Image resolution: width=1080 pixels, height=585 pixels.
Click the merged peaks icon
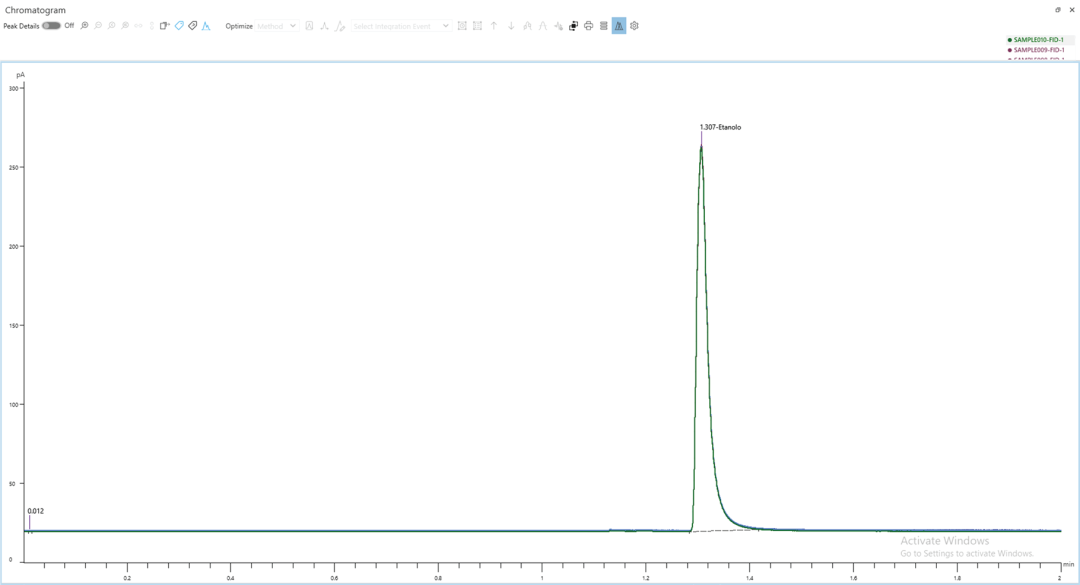point(528,25)
